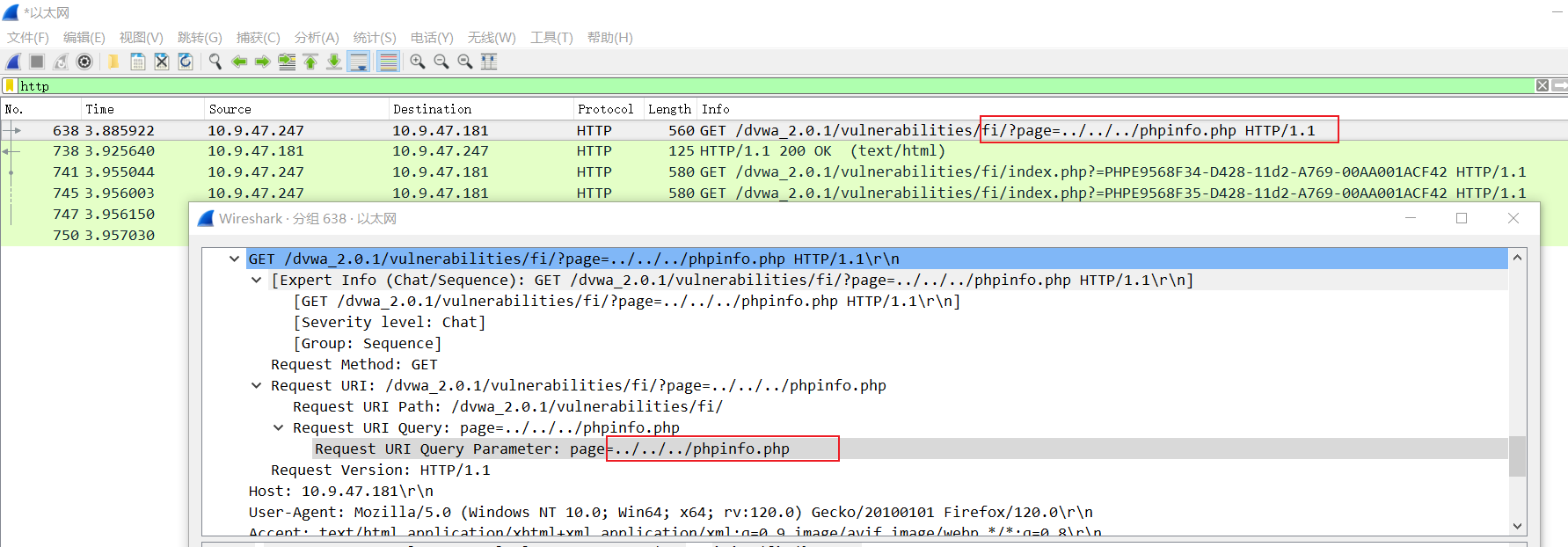1568x547 pixels.
Task: Sort by the Source column header
Action: click(296, 109)
